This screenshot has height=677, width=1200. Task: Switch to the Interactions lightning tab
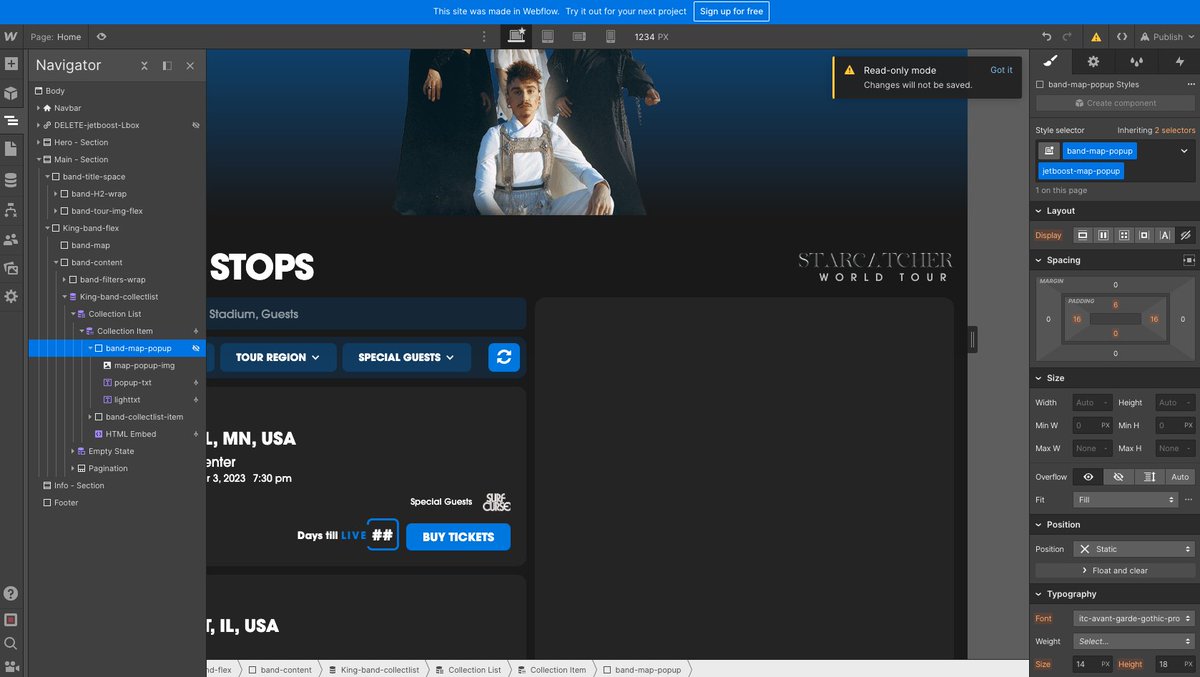[1179, 62]
